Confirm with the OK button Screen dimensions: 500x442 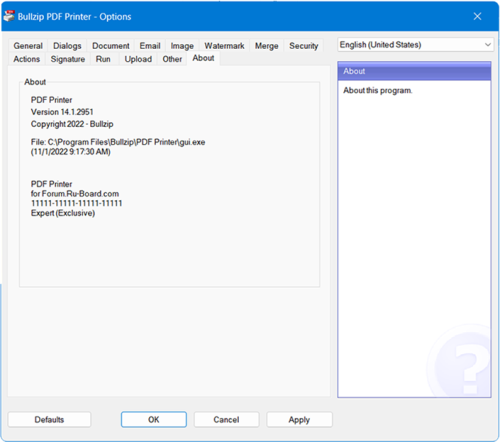154,419
